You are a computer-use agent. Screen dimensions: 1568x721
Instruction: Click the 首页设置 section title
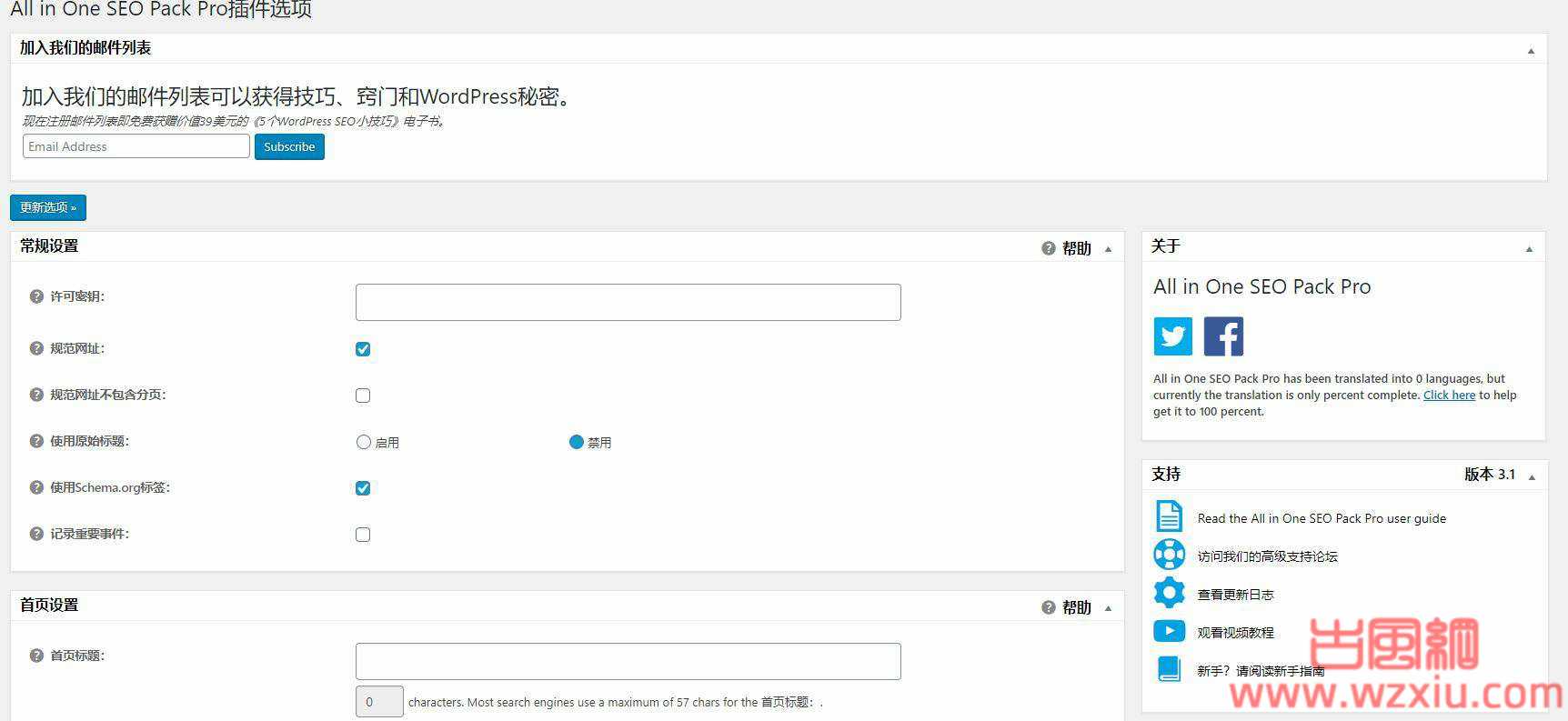coord(49,606)
